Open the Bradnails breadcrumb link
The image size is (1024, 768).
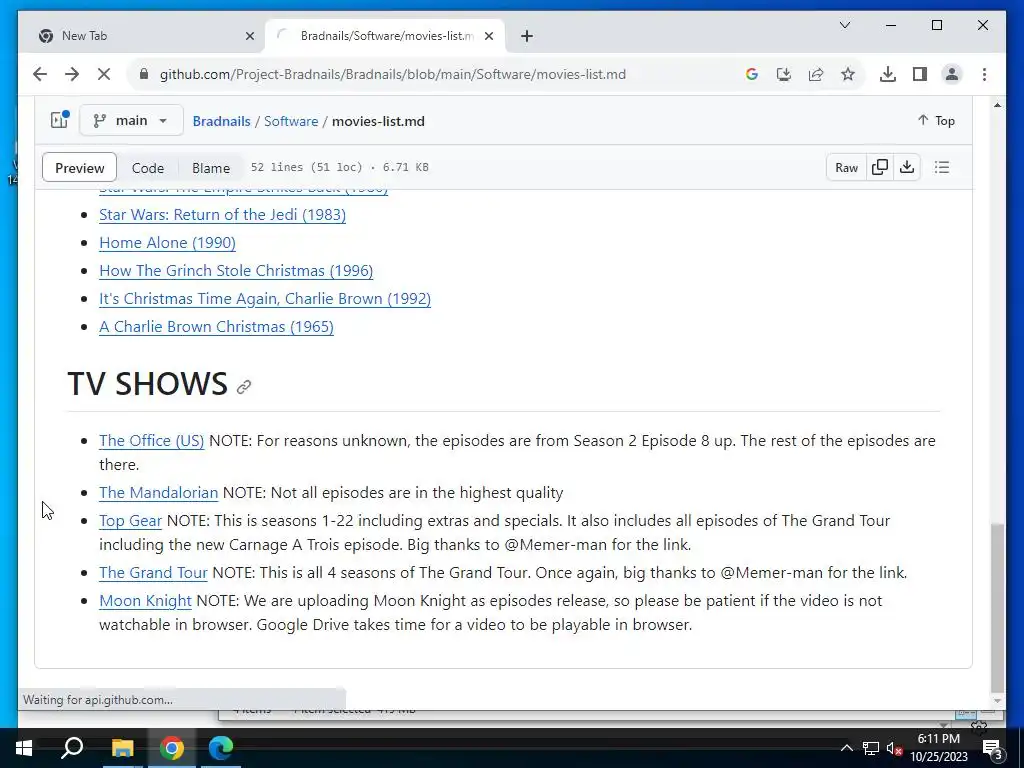point(221,121)
